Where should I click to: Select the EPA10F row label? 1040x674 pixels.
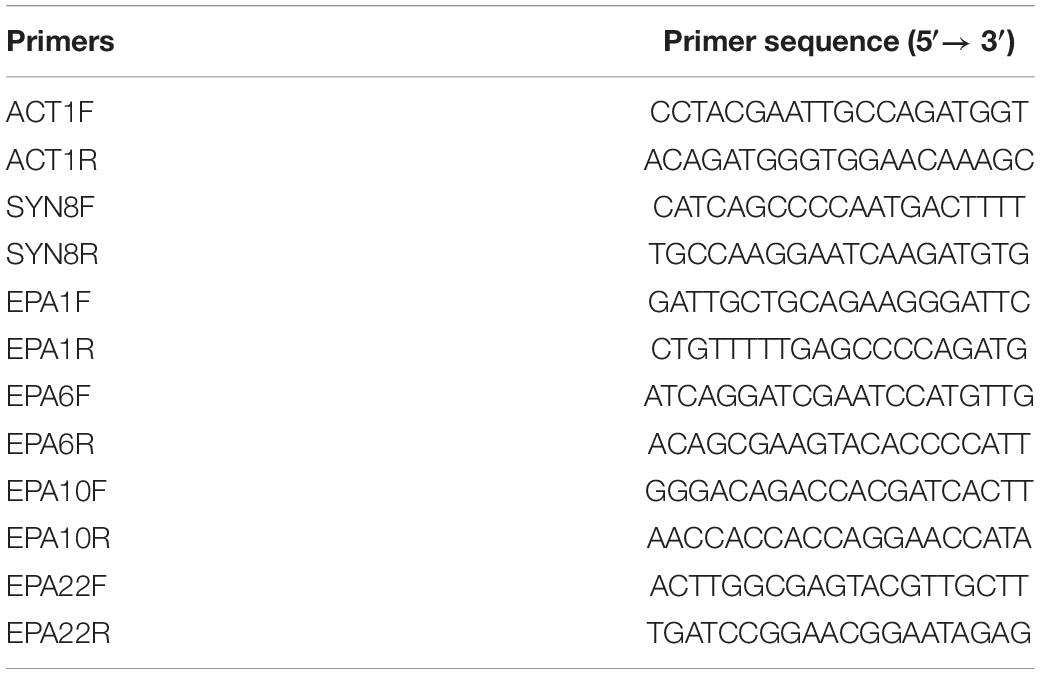tap(56, 491)
